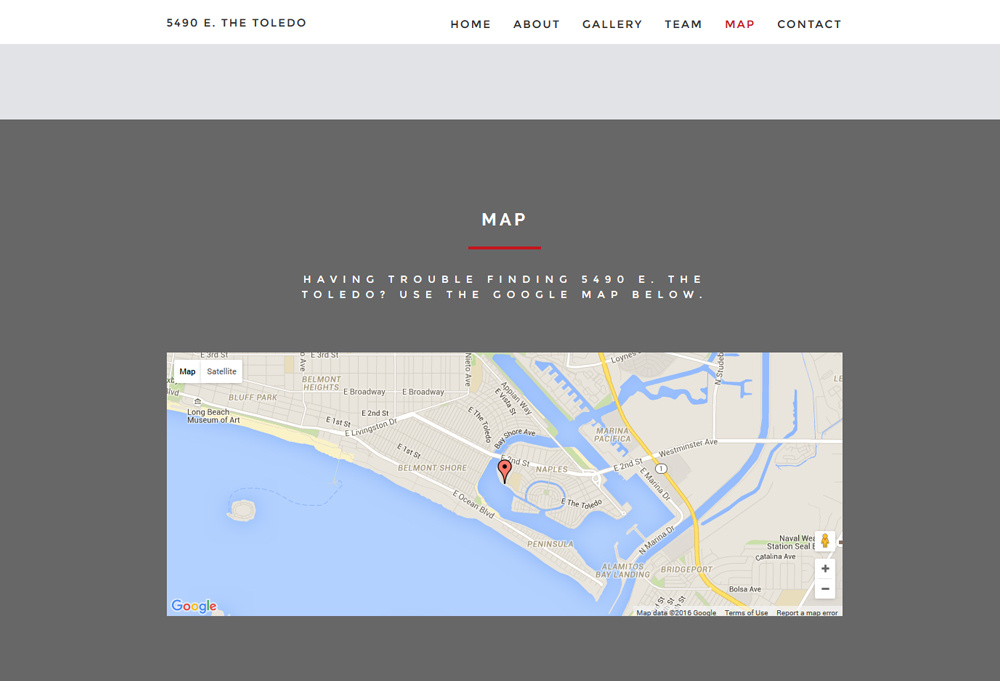Screen dimensions: 1000x681
Task: Switch map to Satellite view
Action: 221,371
